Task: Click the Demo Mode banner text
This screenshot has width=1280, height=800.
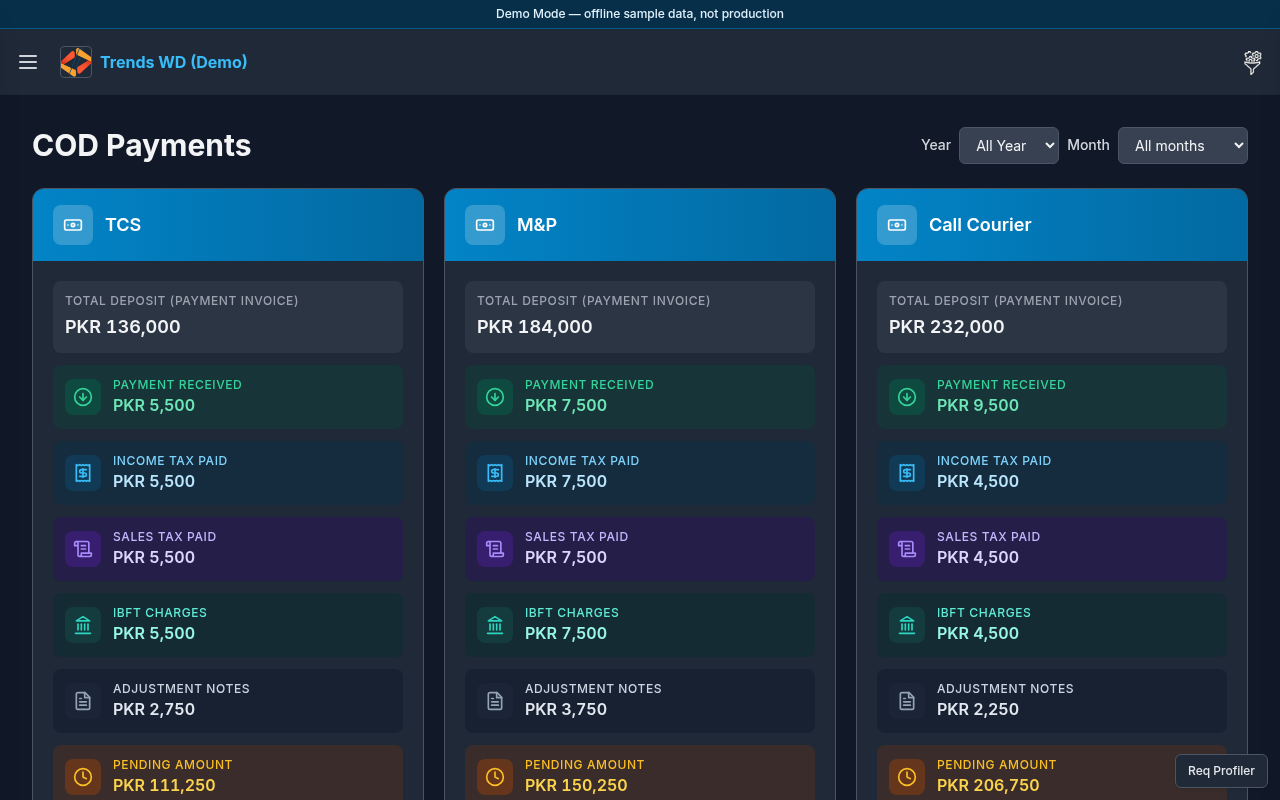Action: pyautogui.click(x=640, y=14)
